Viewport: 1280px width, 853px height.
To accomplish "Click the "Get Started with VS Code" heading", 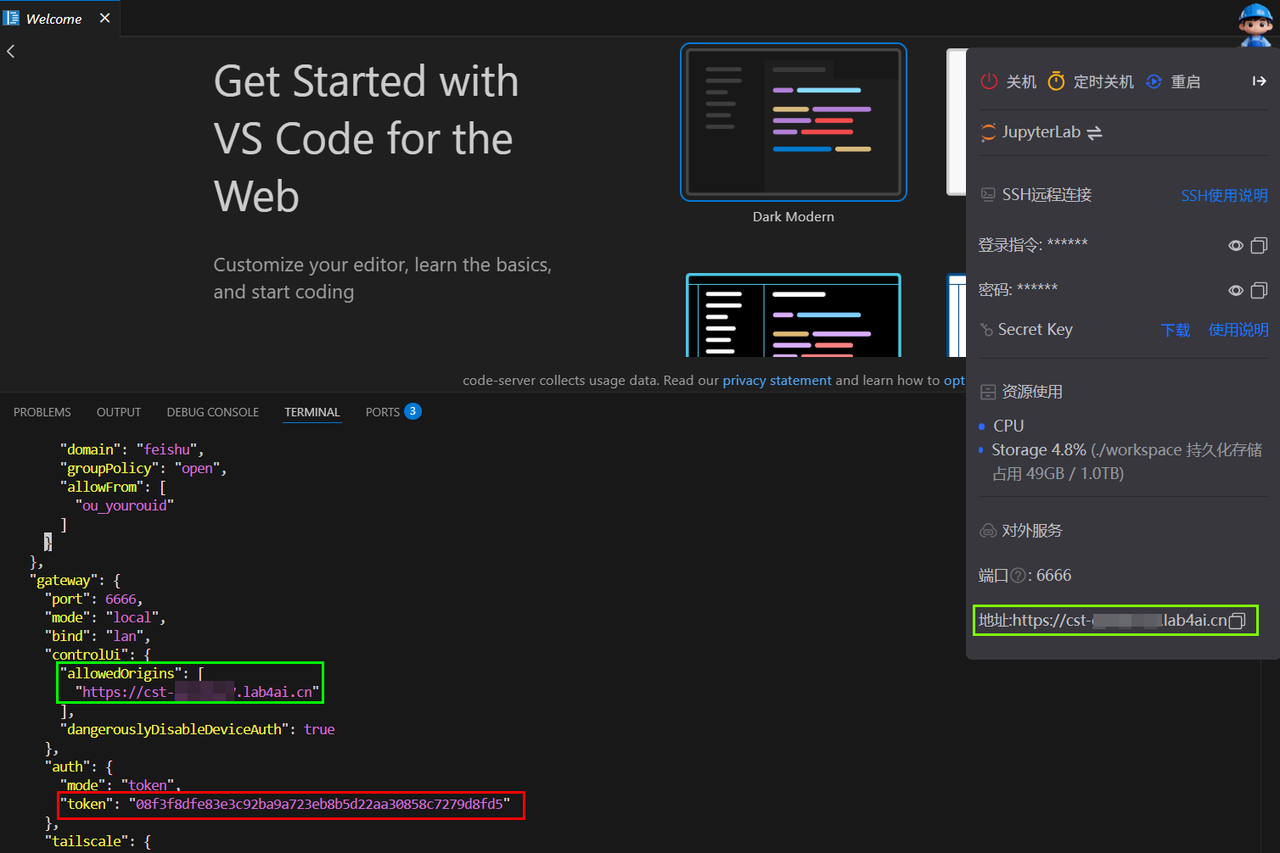I will click(366, 139).
